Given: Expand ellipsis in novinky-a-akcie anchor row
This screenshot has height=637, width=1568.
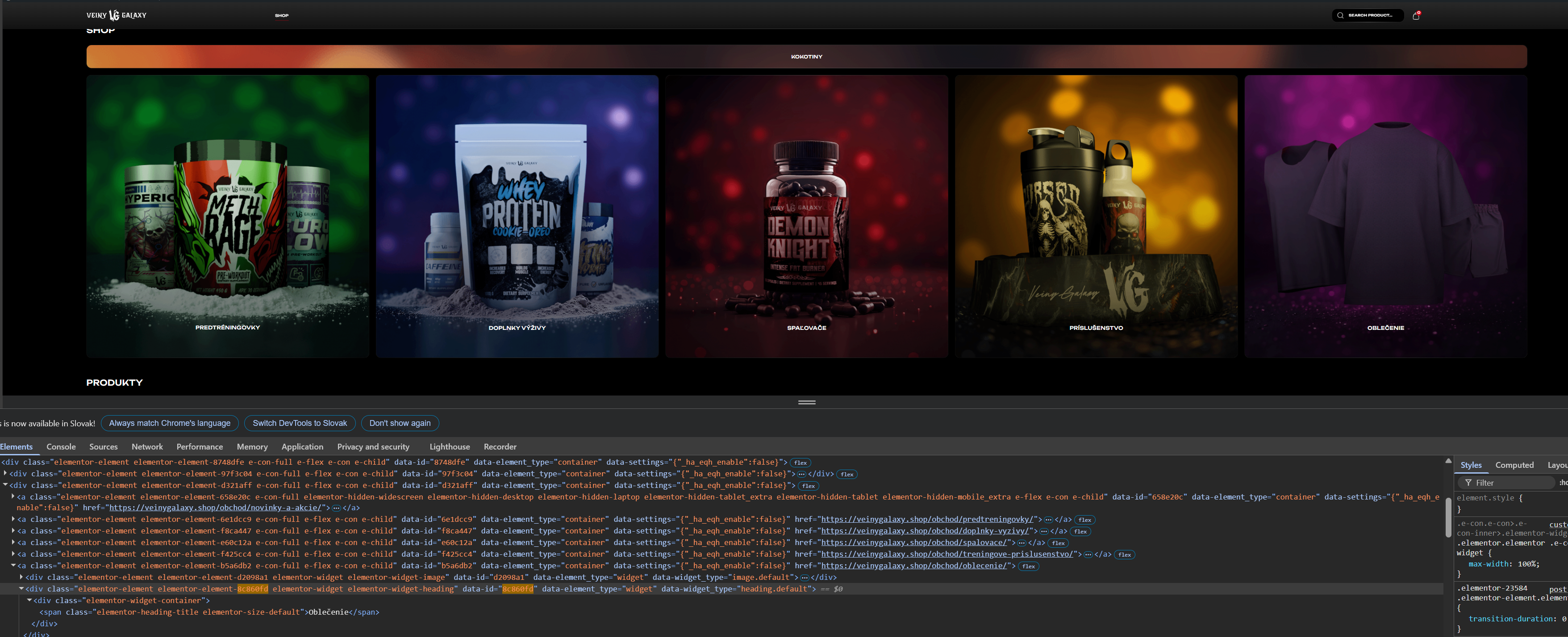Looking at the screenshot, I should click(x=336, y=508).
